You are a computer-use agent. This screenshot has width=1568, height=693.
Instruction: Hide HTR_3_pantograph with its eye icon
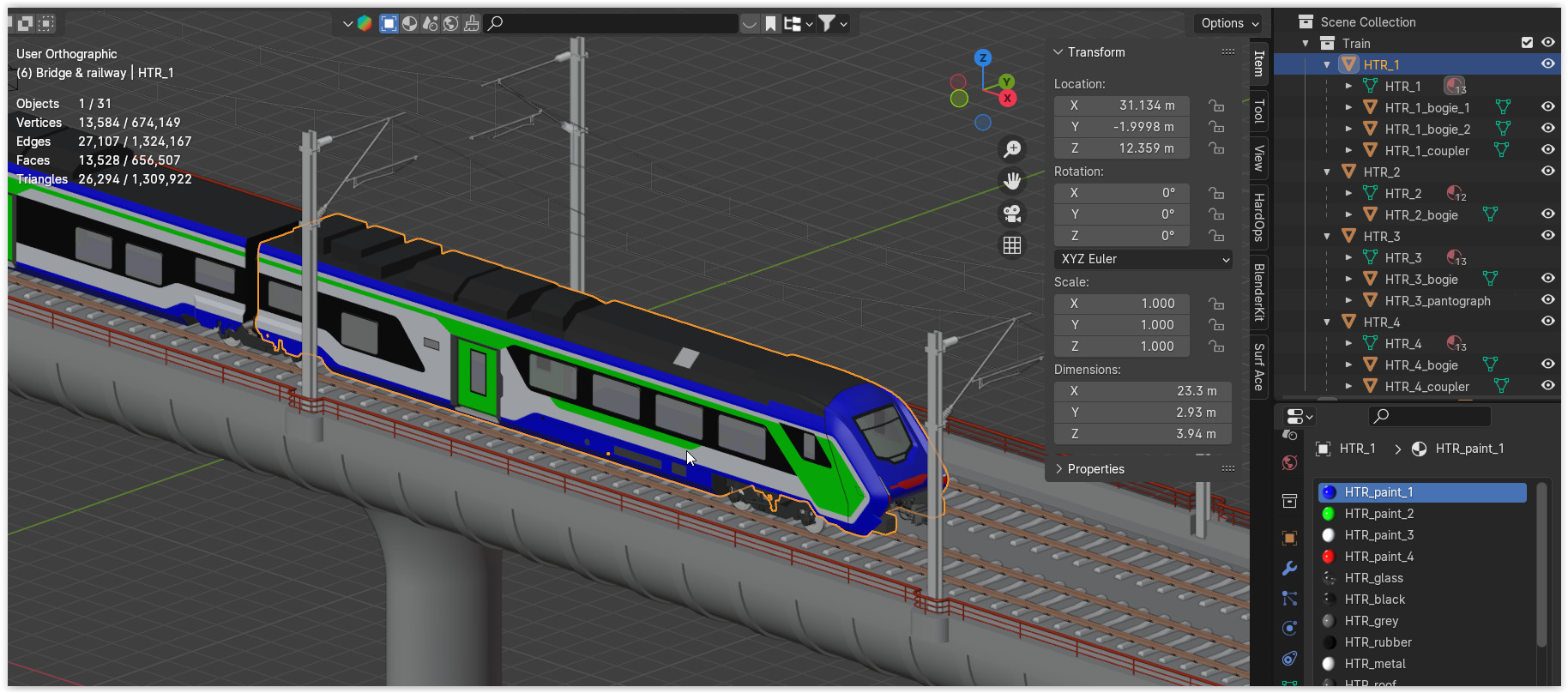coord(1548,300)
